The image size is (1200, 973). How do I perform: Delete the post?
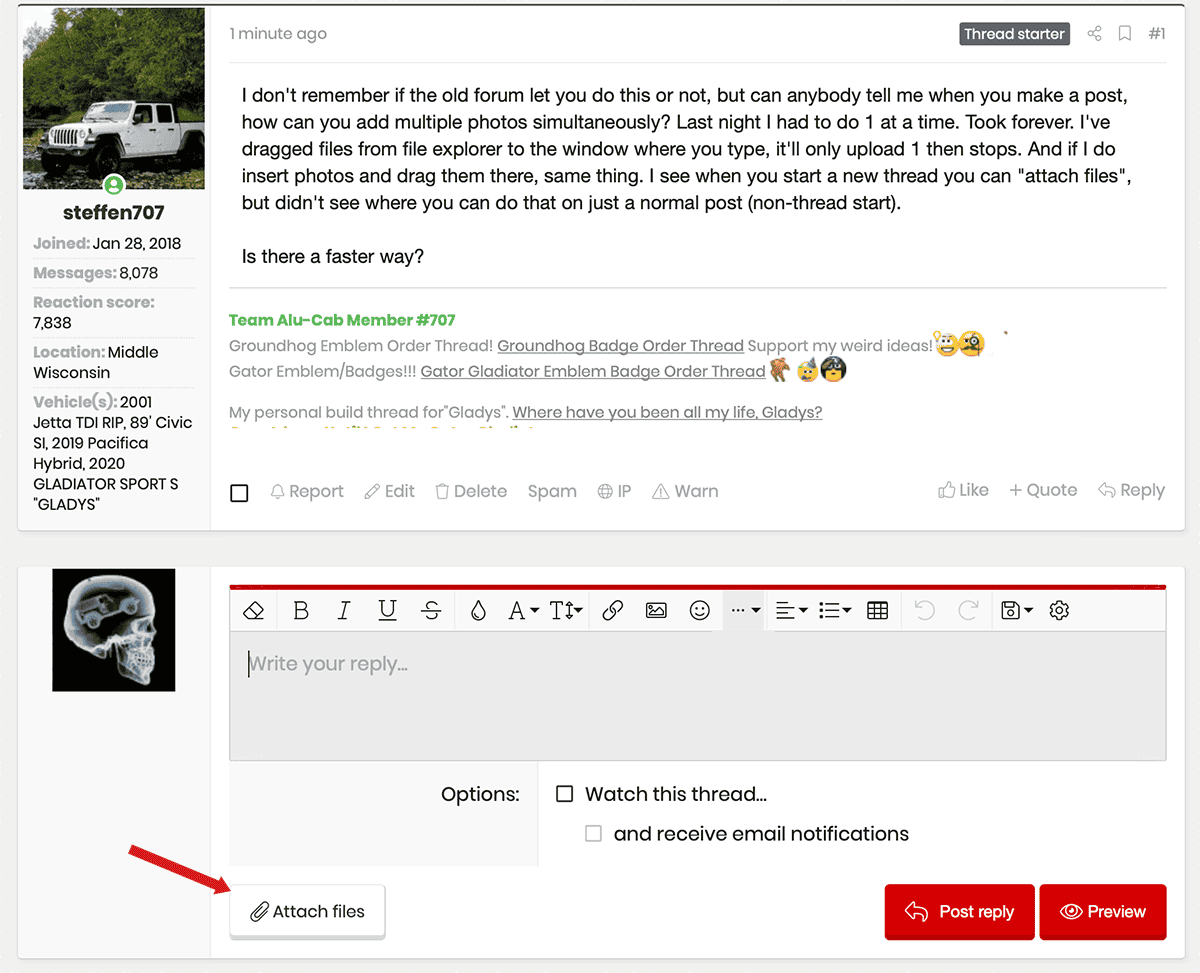click(471, 491)
